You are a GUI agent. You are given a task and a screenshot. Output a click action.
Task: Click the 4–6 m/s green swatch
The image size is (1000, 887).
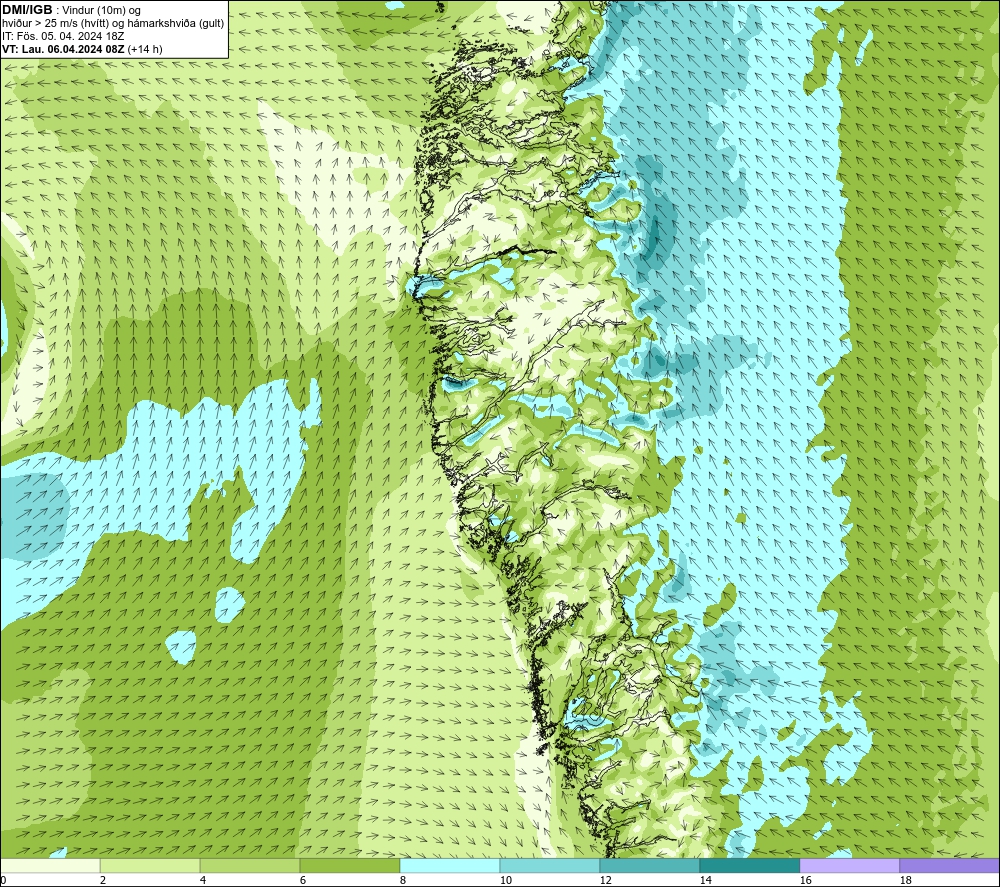250,866
